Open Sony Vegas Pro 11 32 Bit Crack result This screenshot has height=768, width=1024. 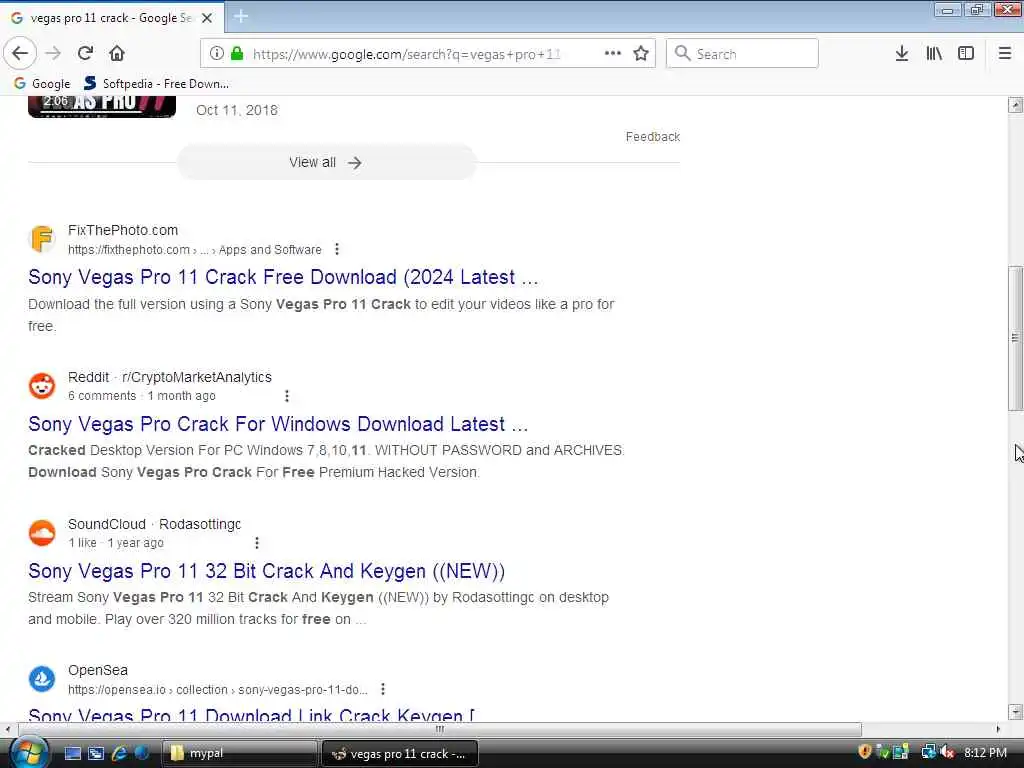pos(266,571)
